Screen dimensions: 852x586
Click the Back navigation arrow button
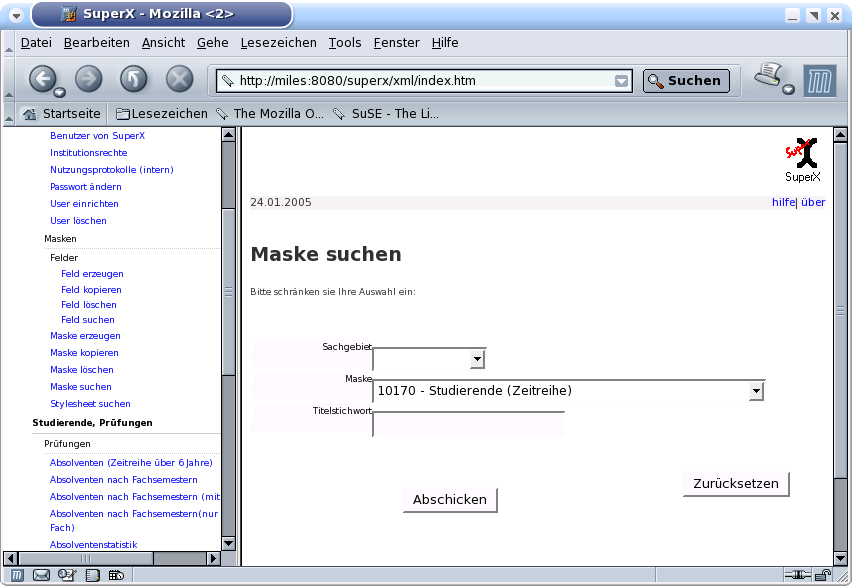(x=42, y=79)
